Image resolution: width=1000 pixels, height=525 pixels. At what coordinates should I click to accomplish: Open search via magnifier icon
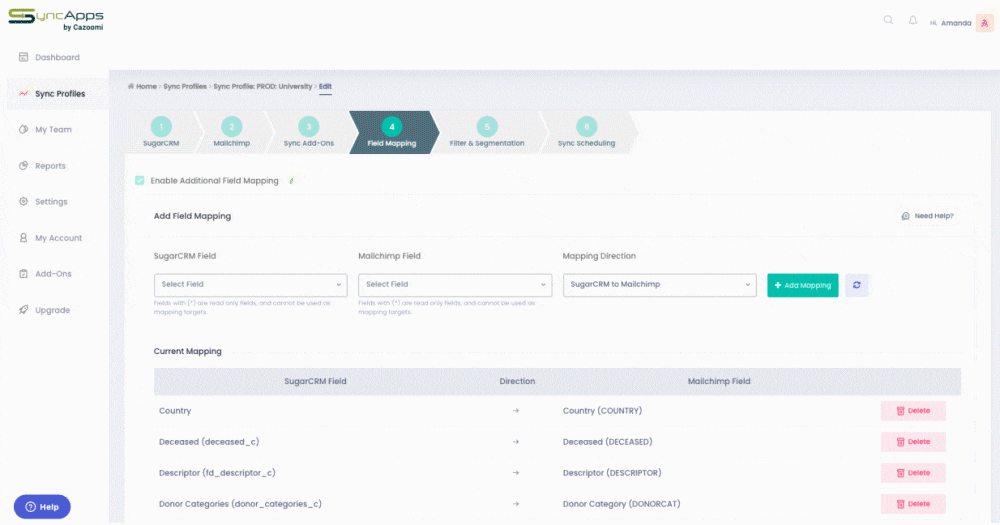[x=888, y=20]
